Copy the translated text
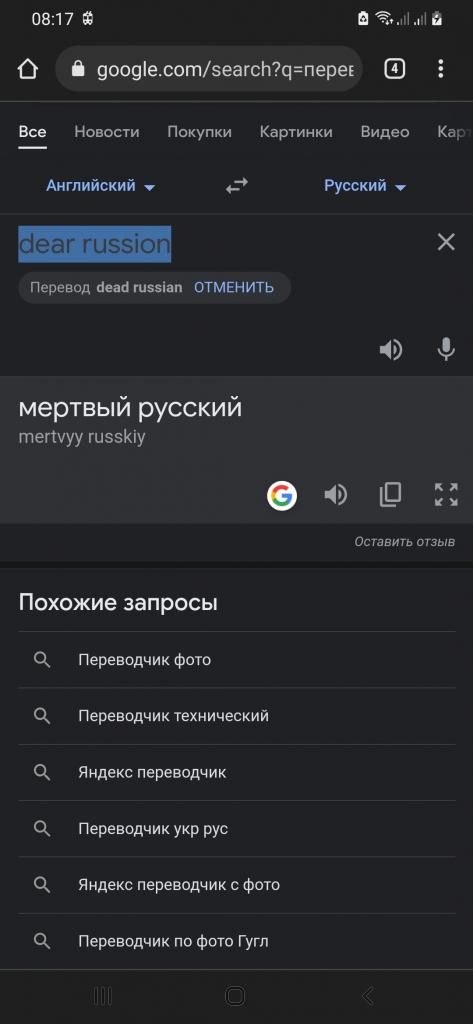473x1024 pixels. point(390,496)
